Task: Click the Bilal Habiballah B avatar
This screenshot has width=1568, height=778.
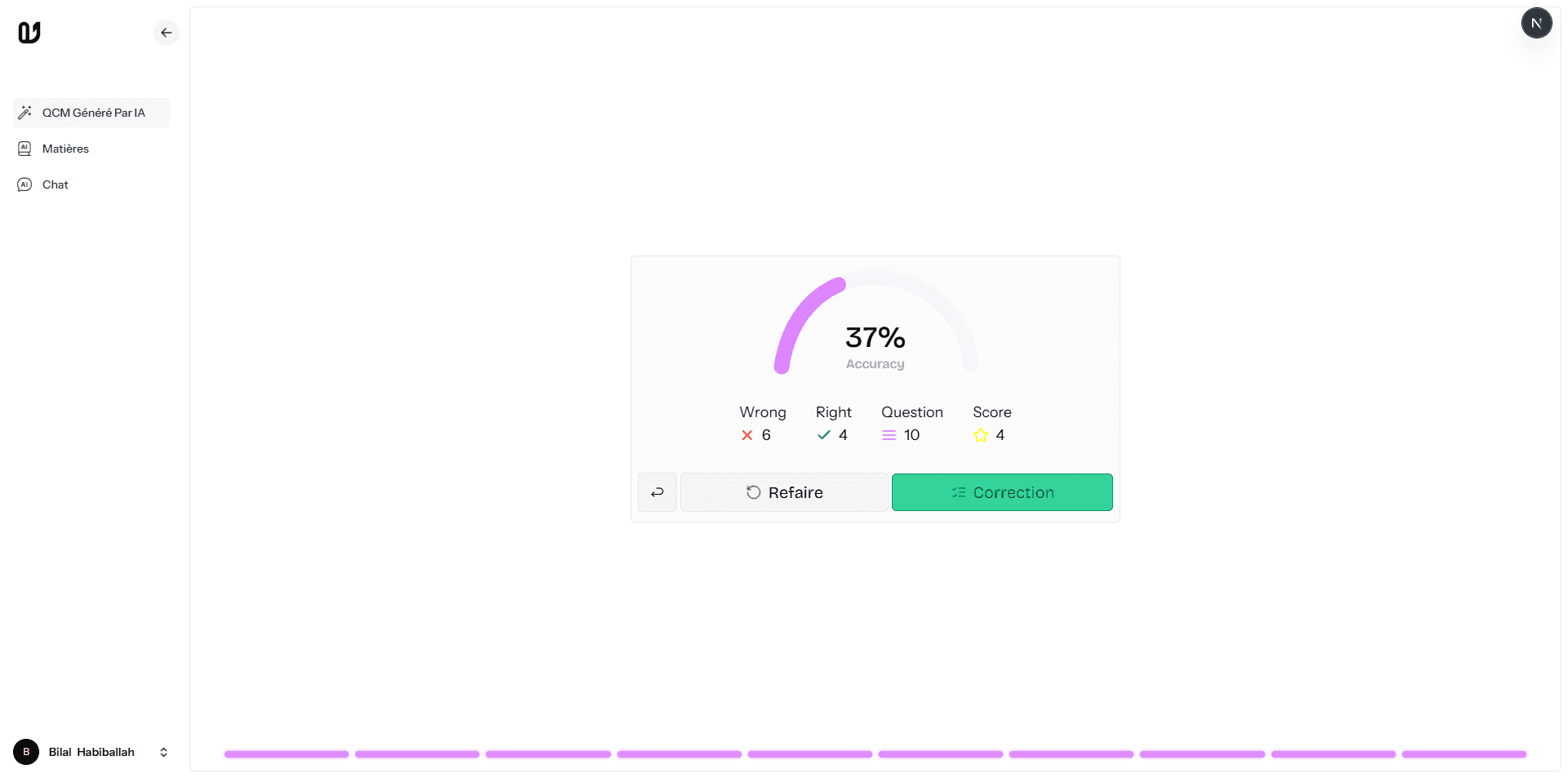Action: click(26, 752)
